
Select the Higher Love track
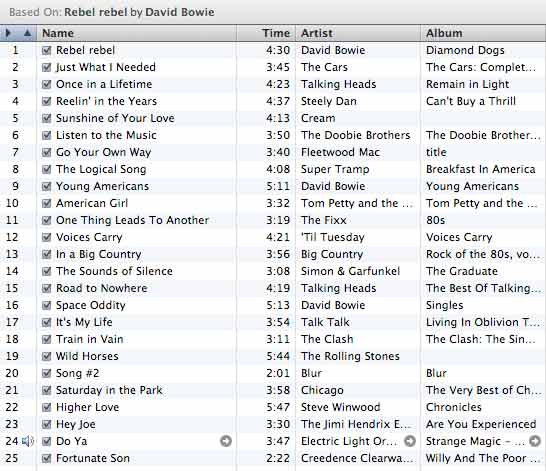point(87,407)
